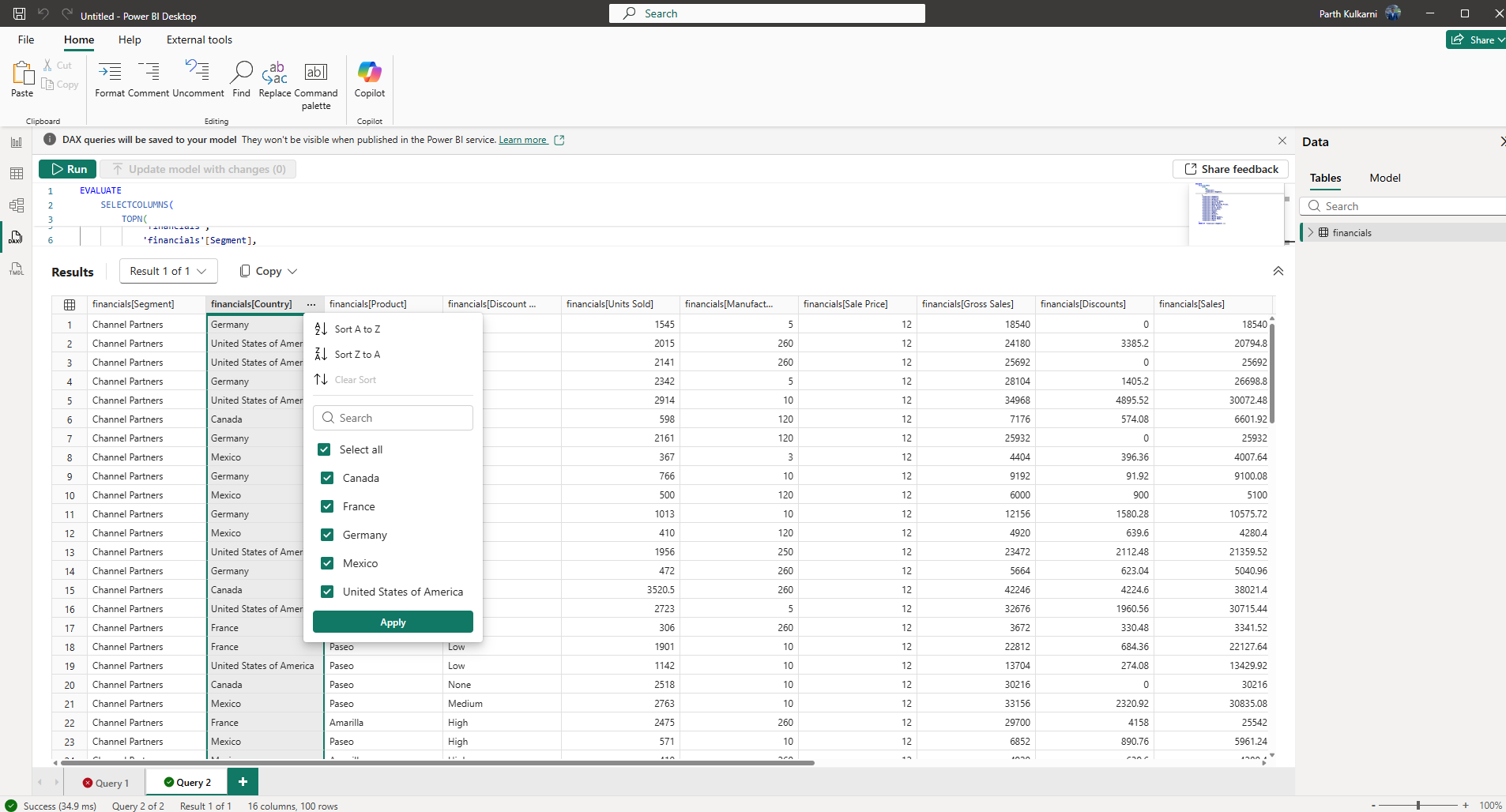Switch to the Query 2 tab

pos(187,783)
